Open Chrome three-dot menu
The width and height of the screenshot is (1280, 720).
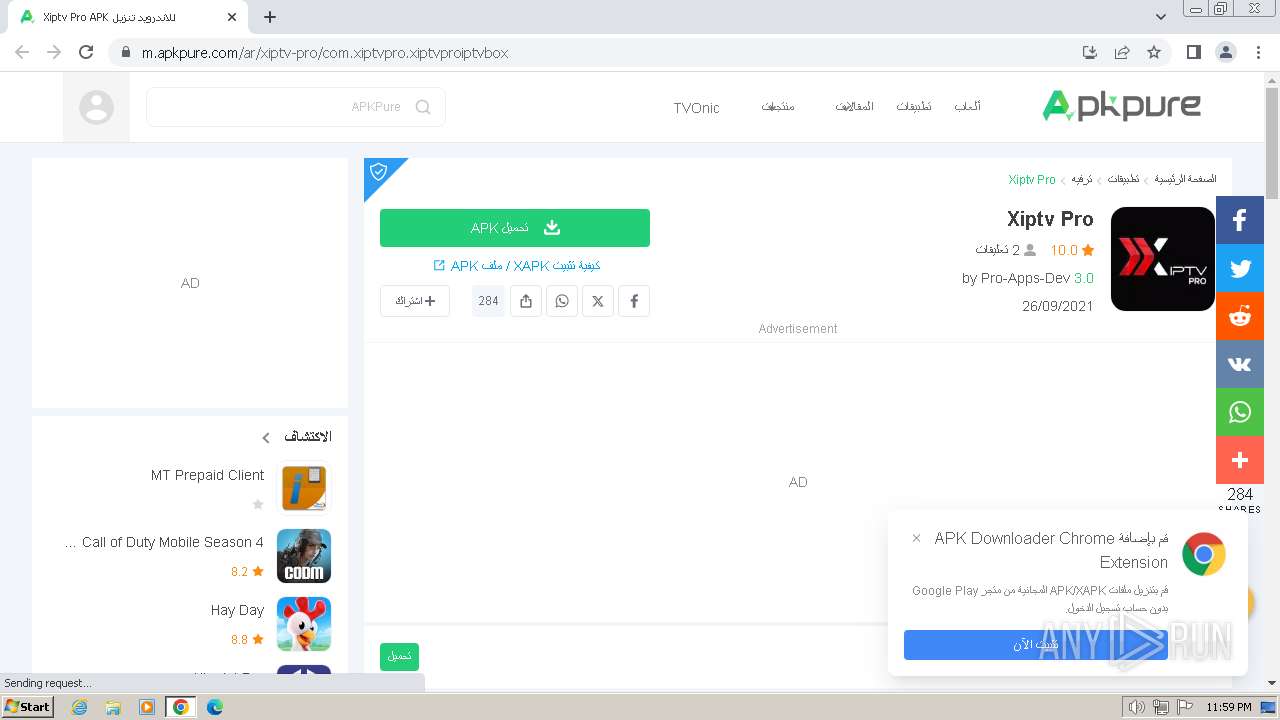click(x=1256, y=52)
